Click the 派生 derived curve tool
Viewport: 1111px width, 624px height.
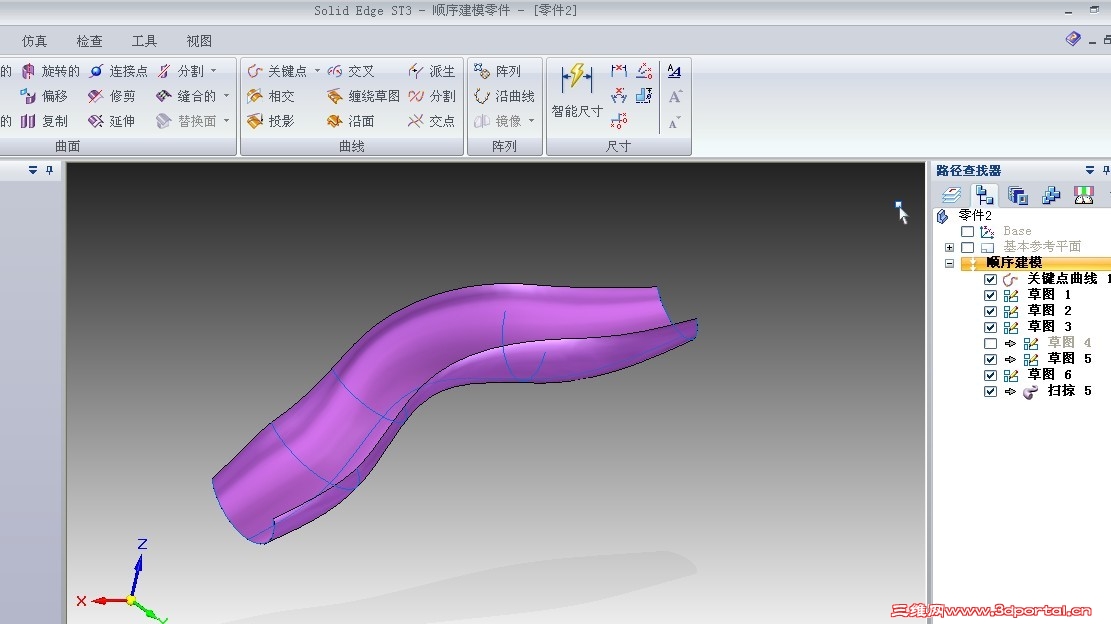[x=432, y=71]
